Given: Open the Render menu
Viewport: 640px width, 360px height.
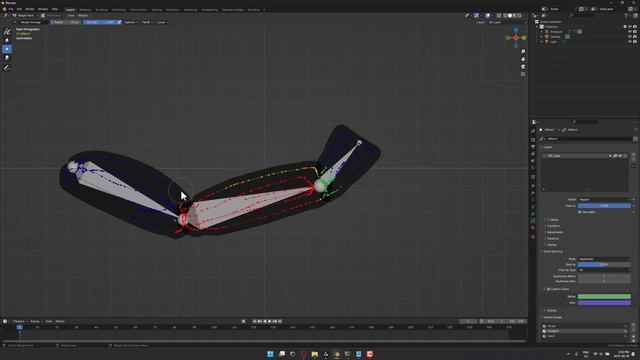Looking at the screenshot, I should point(30,9).
